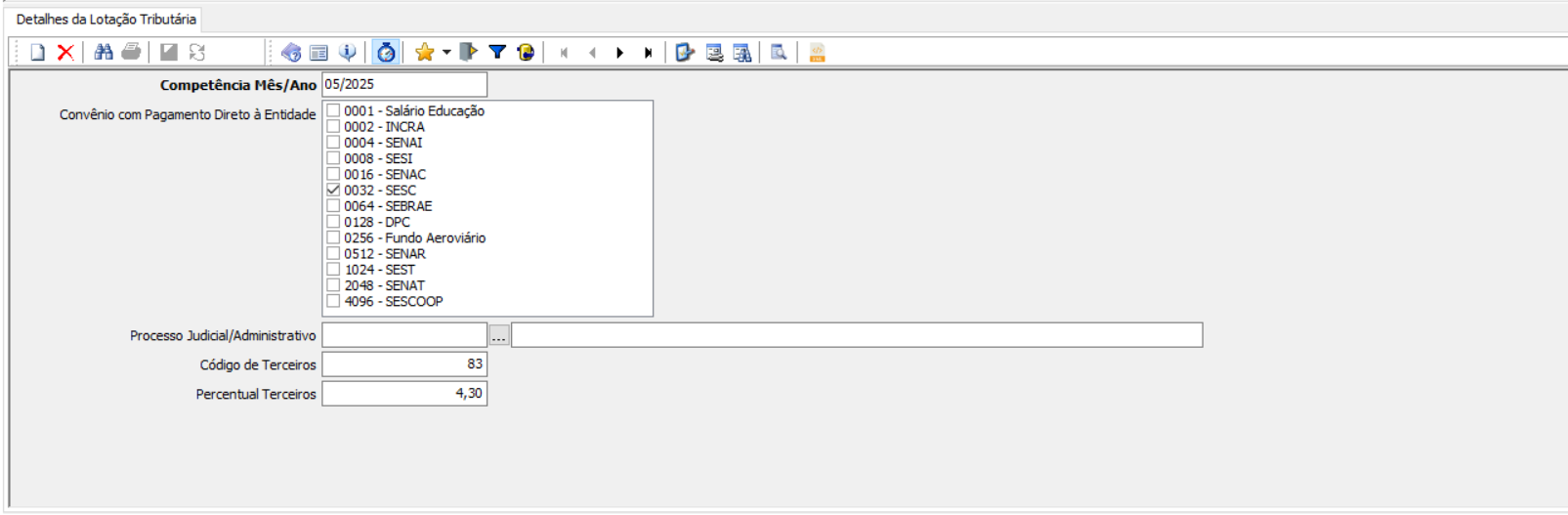Image resolution: width=1568 pixels, height=515 pixels.
Task: Click the wide process description field
Action: [857, 335]
